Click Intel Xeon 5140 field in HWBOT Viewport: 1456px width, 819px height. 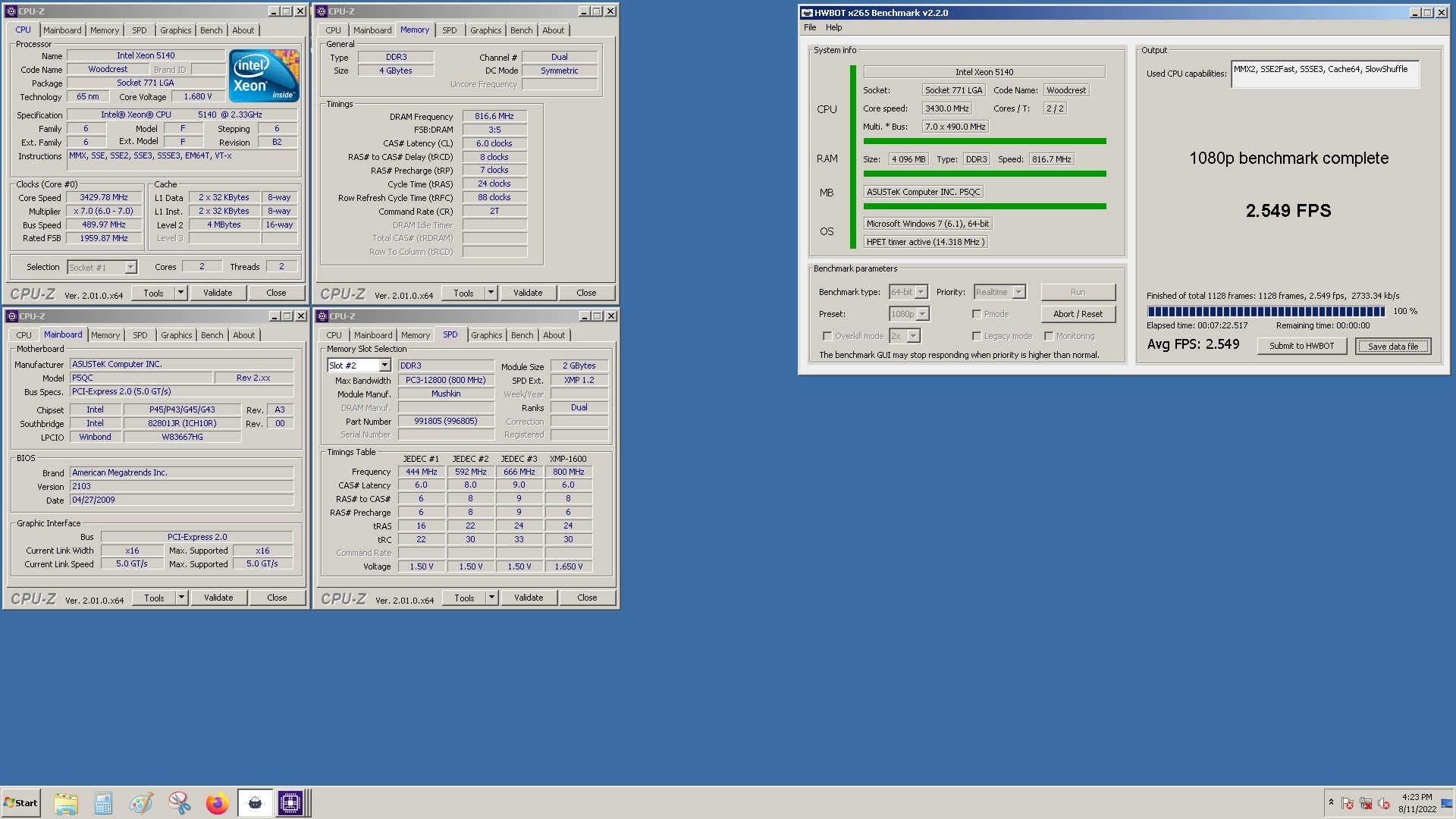pos(984,72)
